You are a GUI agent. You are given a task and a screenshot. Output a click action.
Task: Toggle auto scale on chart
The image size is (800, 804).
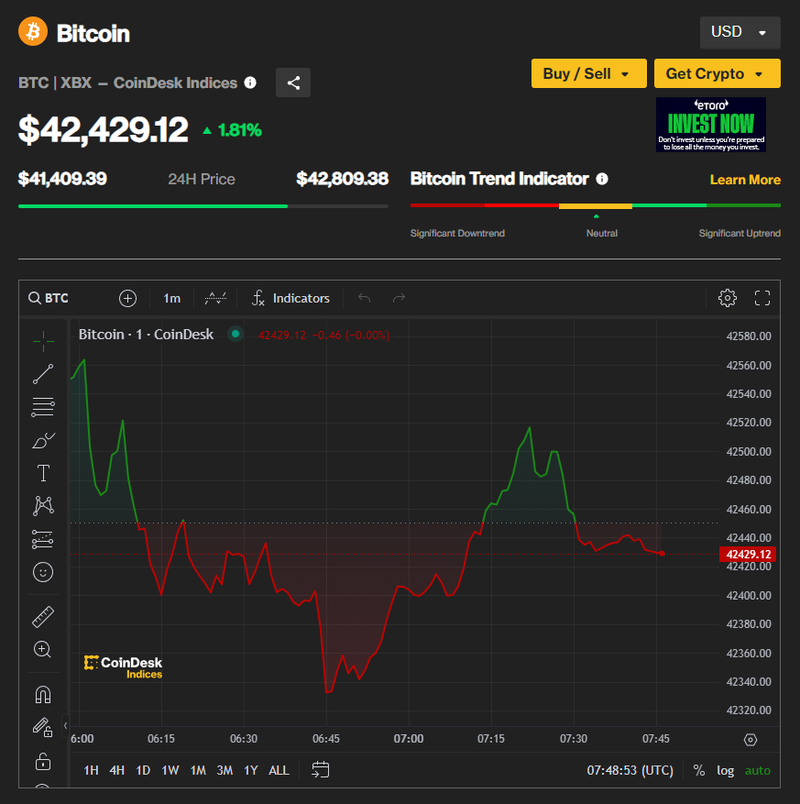[758, 770]
